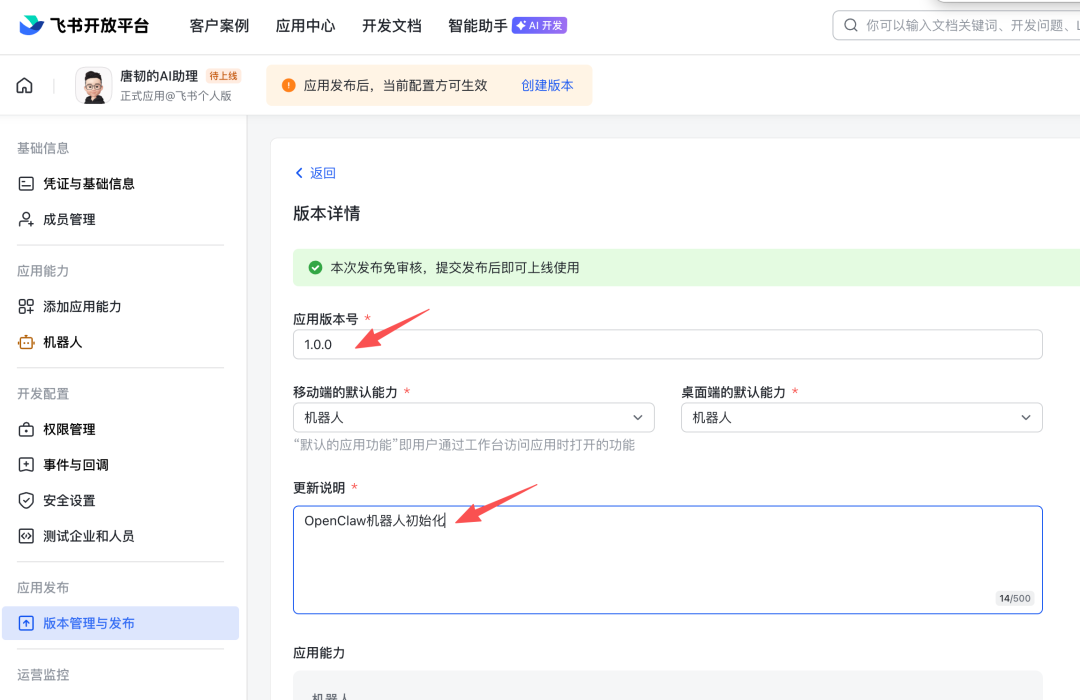Image resolution: width=1080 pixels, height=700 pixels.
Task: Click the home icon next to app name
Action: [x=24, y=85]
